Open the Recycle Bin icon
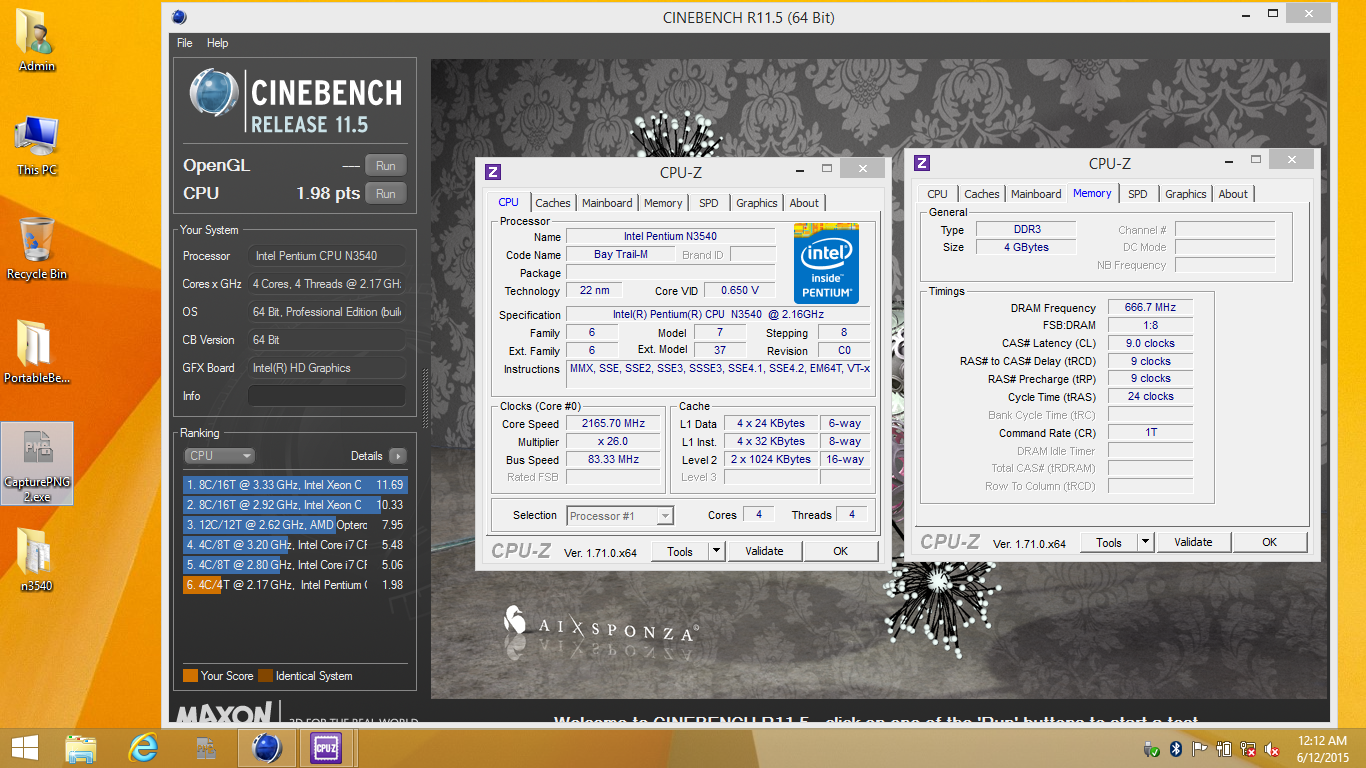 click(37, 249)
